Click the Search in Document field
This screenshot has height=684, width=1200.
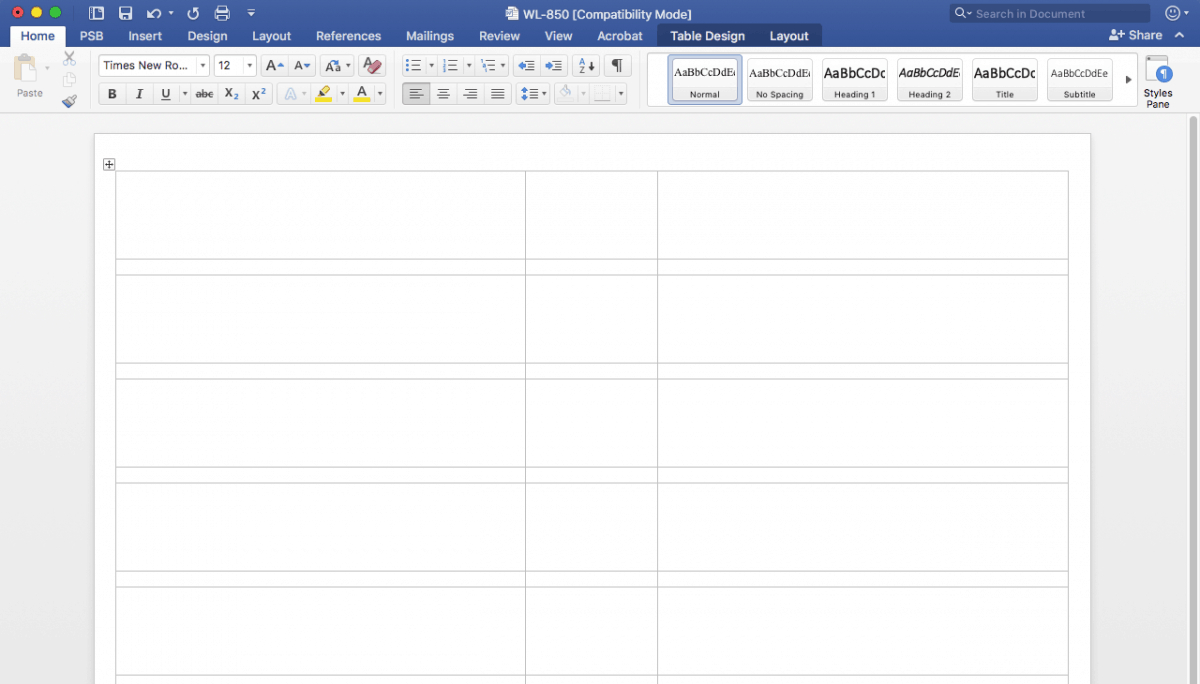pyautogui.click(x=1048, y=13)
